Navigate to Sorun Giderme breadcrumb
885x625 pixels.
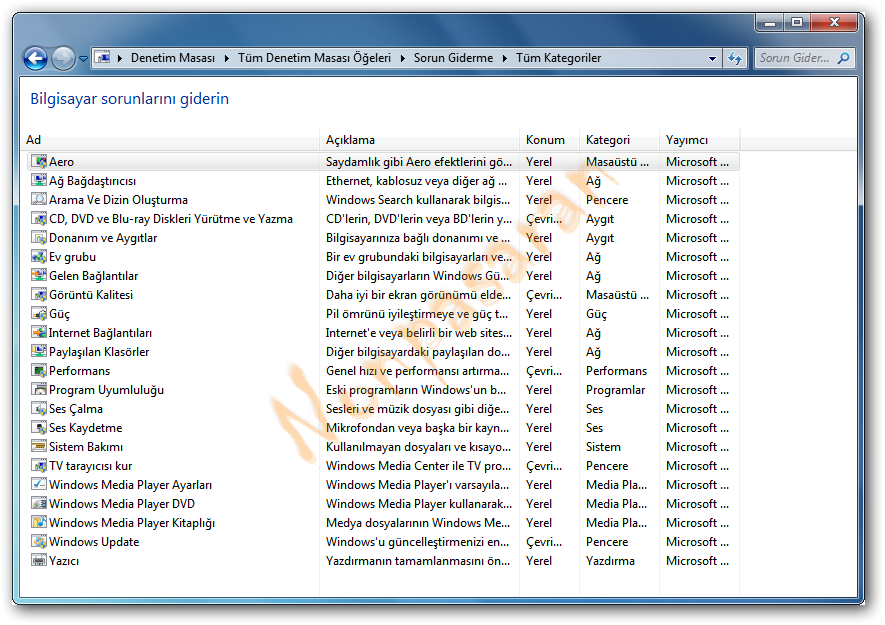tap(453, 58)
